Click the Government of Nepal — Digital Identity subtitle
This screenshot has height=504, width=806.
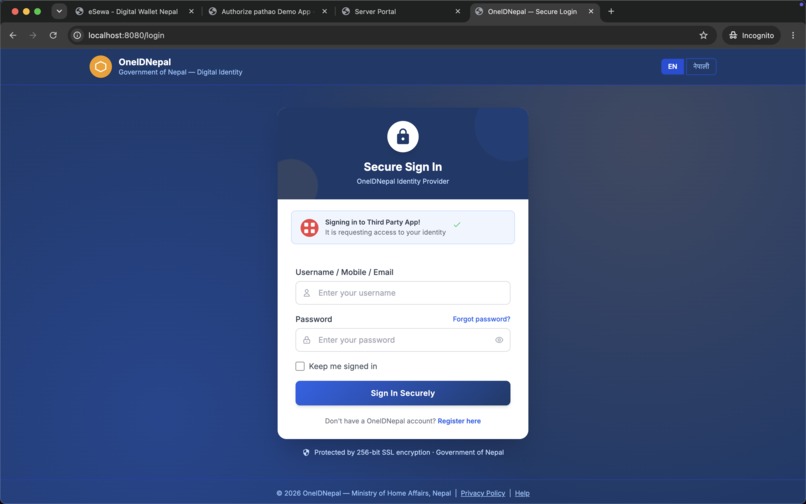180,72
